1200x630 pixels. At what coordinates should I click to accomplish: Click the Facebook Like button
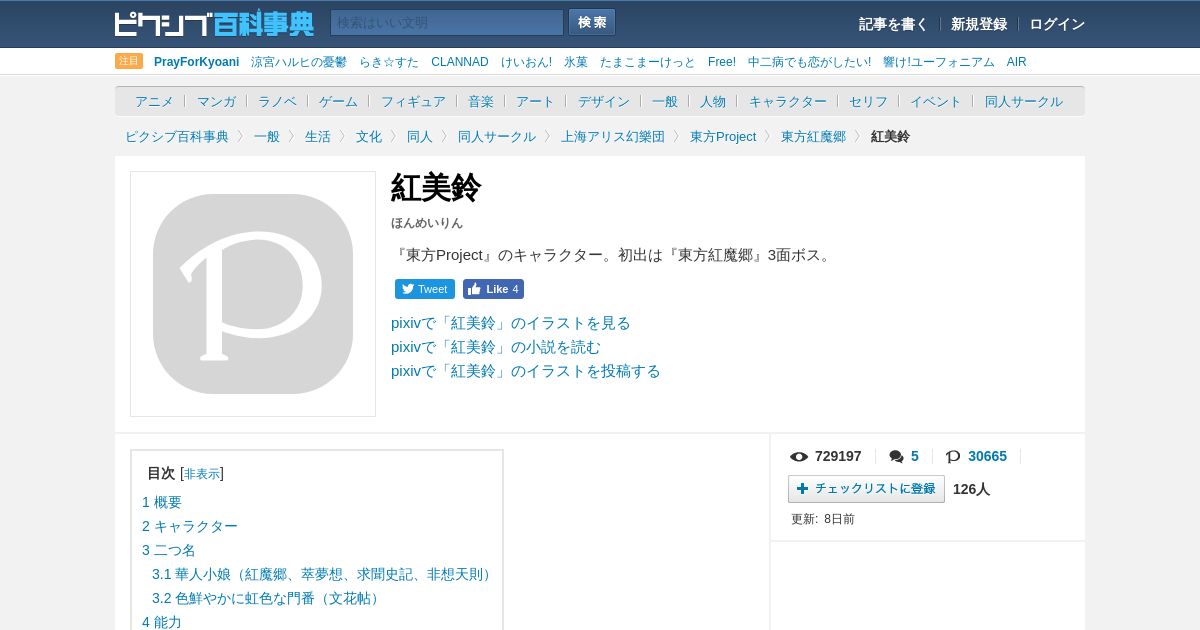click(493, 289)
